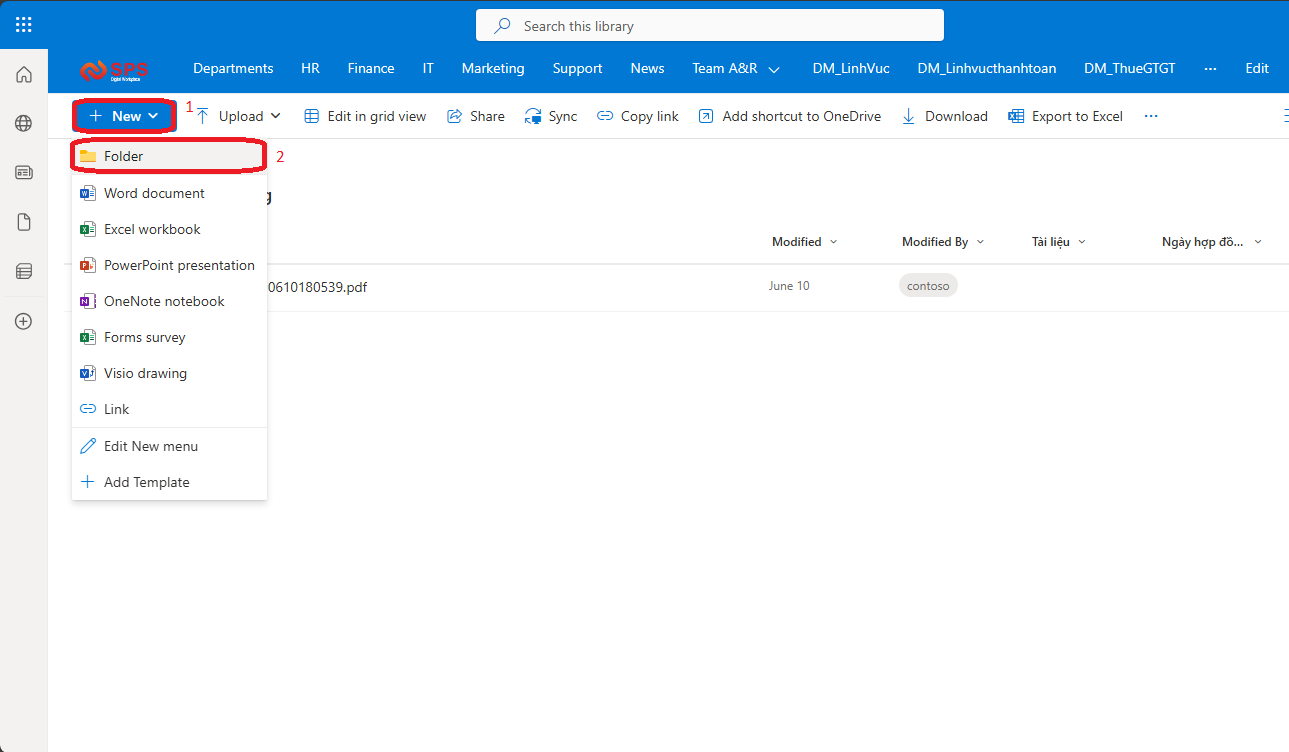
Task: Click the create plus icon in sidebar
Action: 24,321
